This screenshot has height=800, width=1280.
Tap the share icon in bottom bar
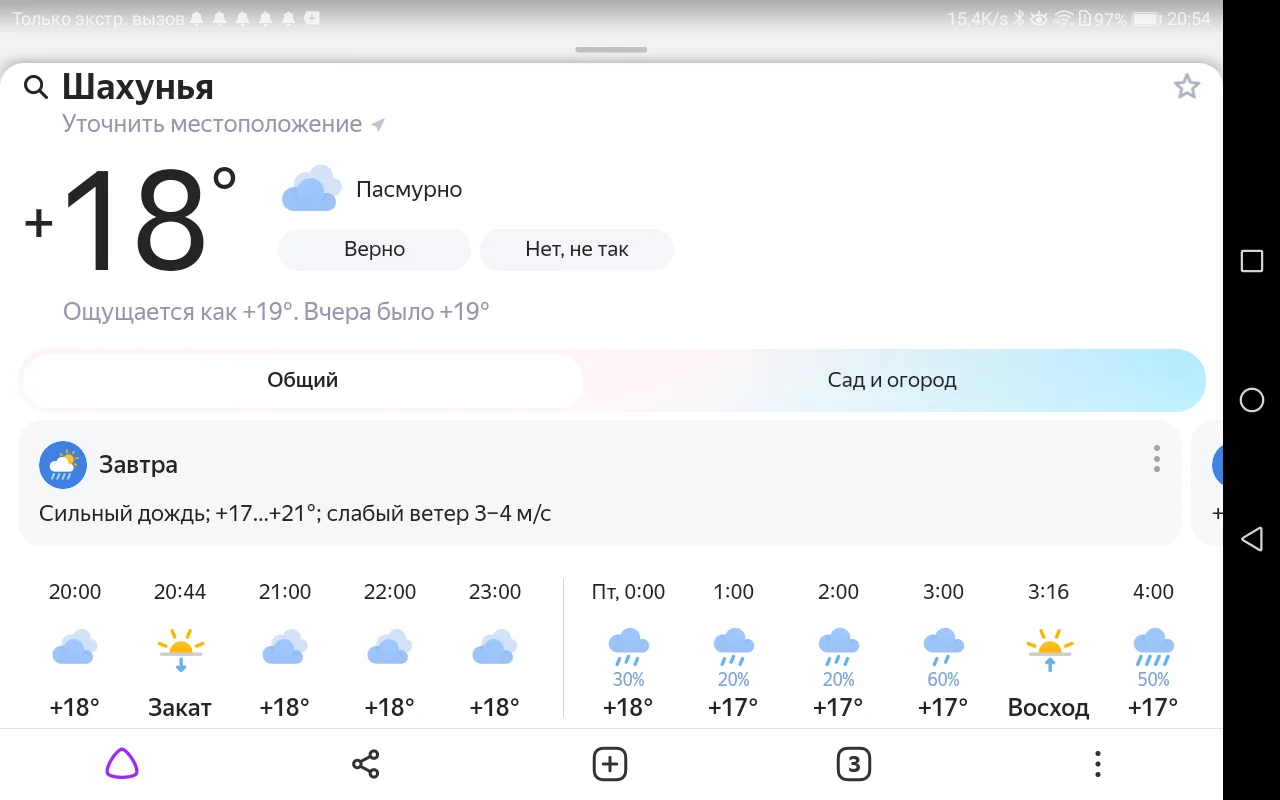point(365,763)
